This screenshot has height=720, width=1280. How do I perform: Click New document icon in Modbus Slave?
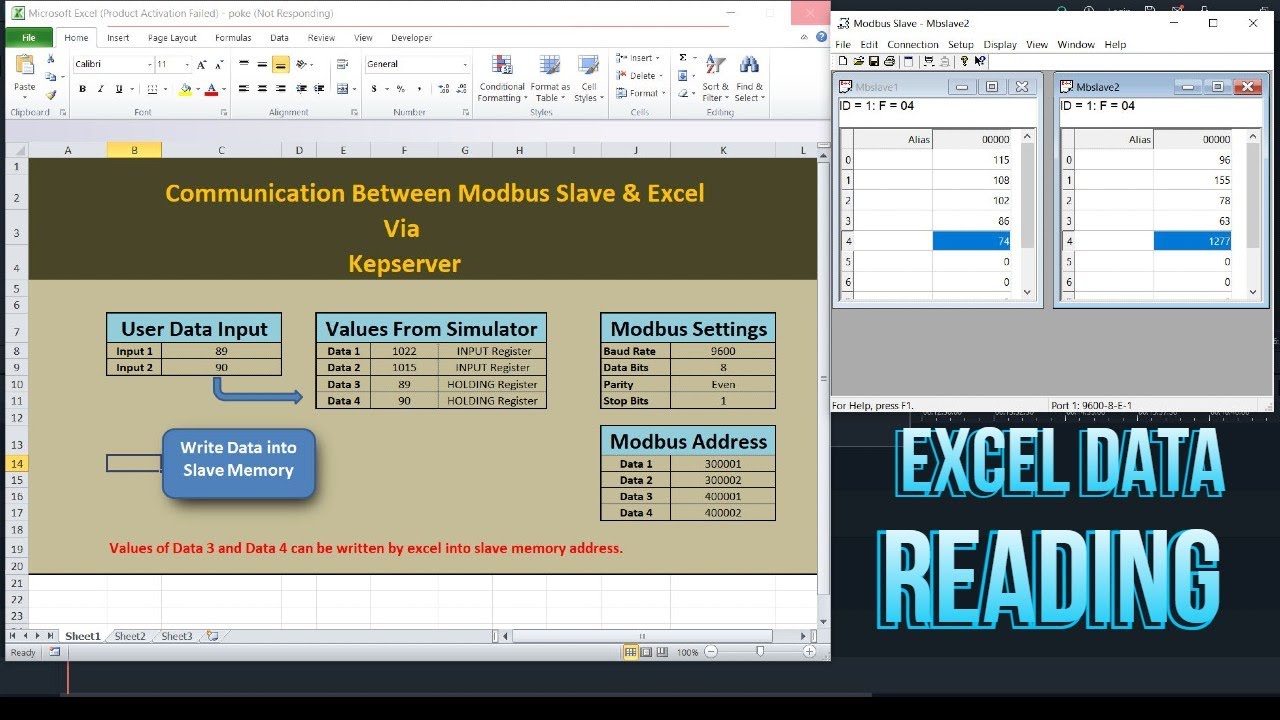pyautogui.click(x=843, y=61)
